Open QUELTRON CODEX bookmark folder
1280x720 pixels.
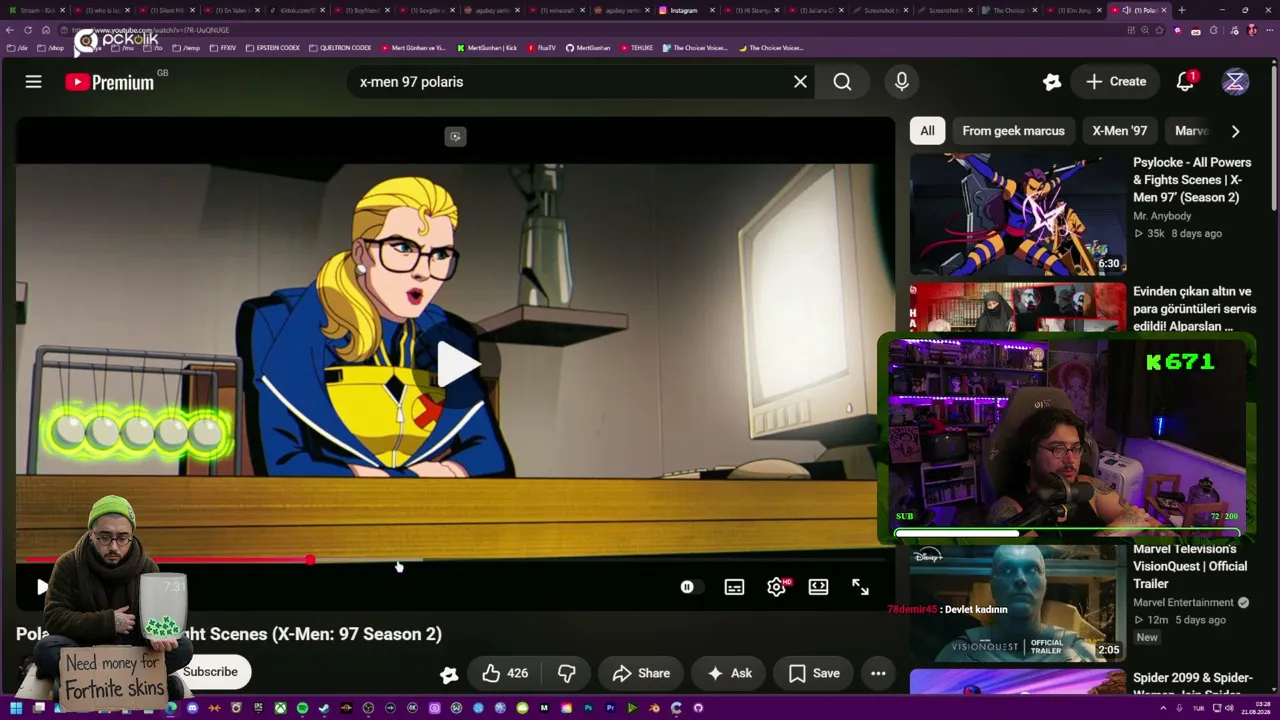point(340,48)
